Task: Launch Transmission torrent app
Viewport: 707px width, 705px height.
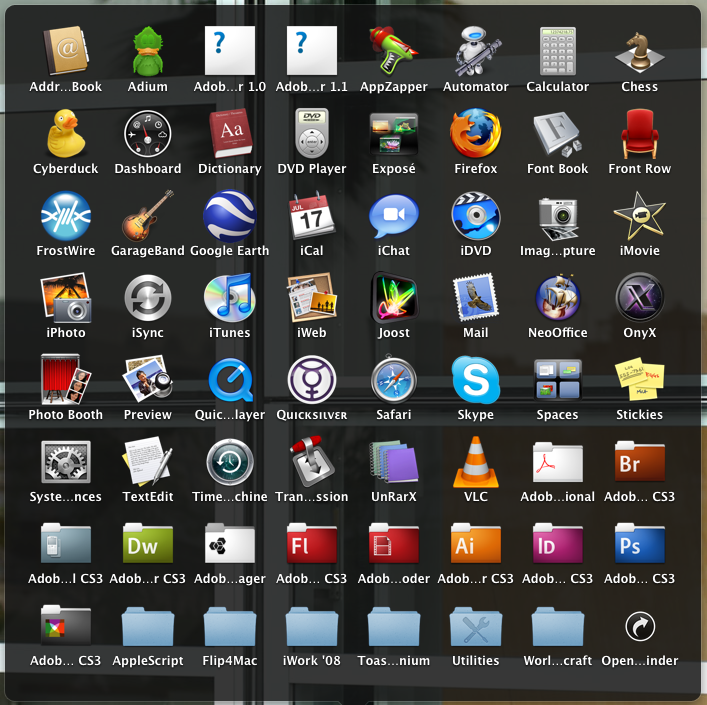Action: tap(312, 461)
